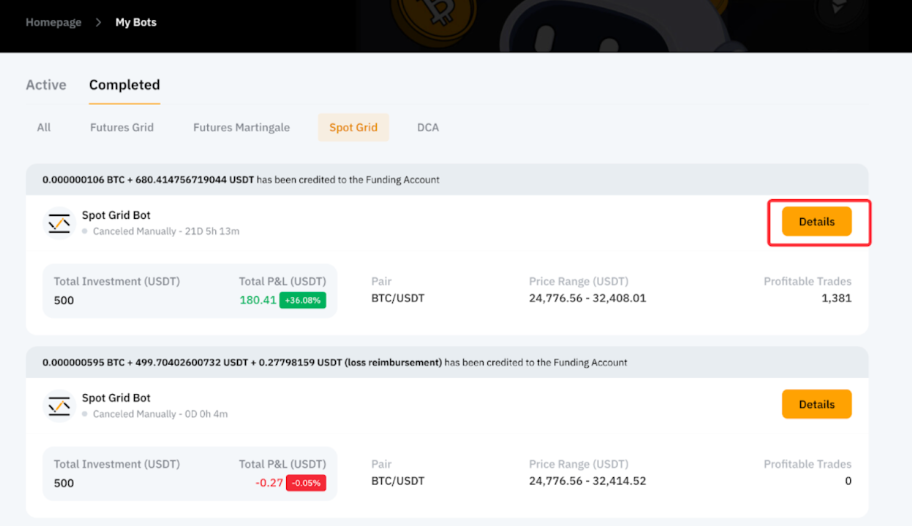
Task: Select My Bots in breadcrumb
Action: (x=136, y=22)
